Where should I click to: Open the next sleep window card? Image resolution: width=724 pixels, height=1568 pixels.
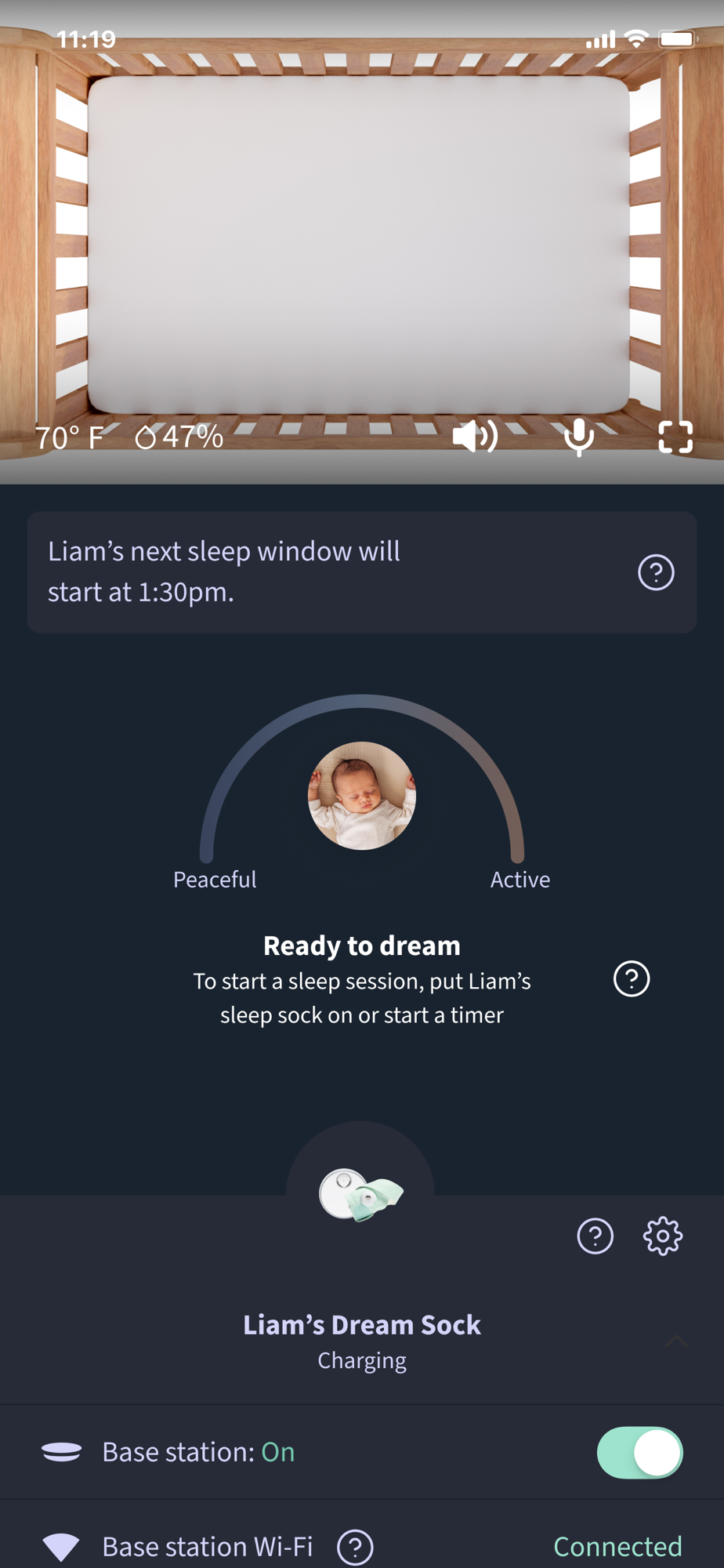click(362, 572)
